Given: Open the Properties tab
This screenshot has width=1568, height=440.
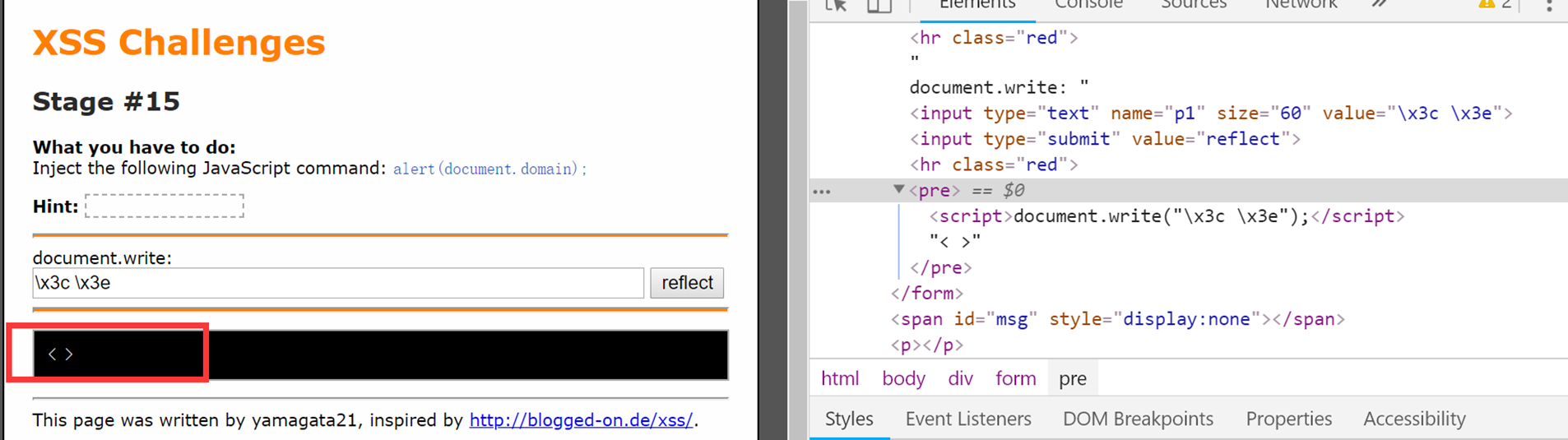Looking at the screenshot, I should 1288,419.
